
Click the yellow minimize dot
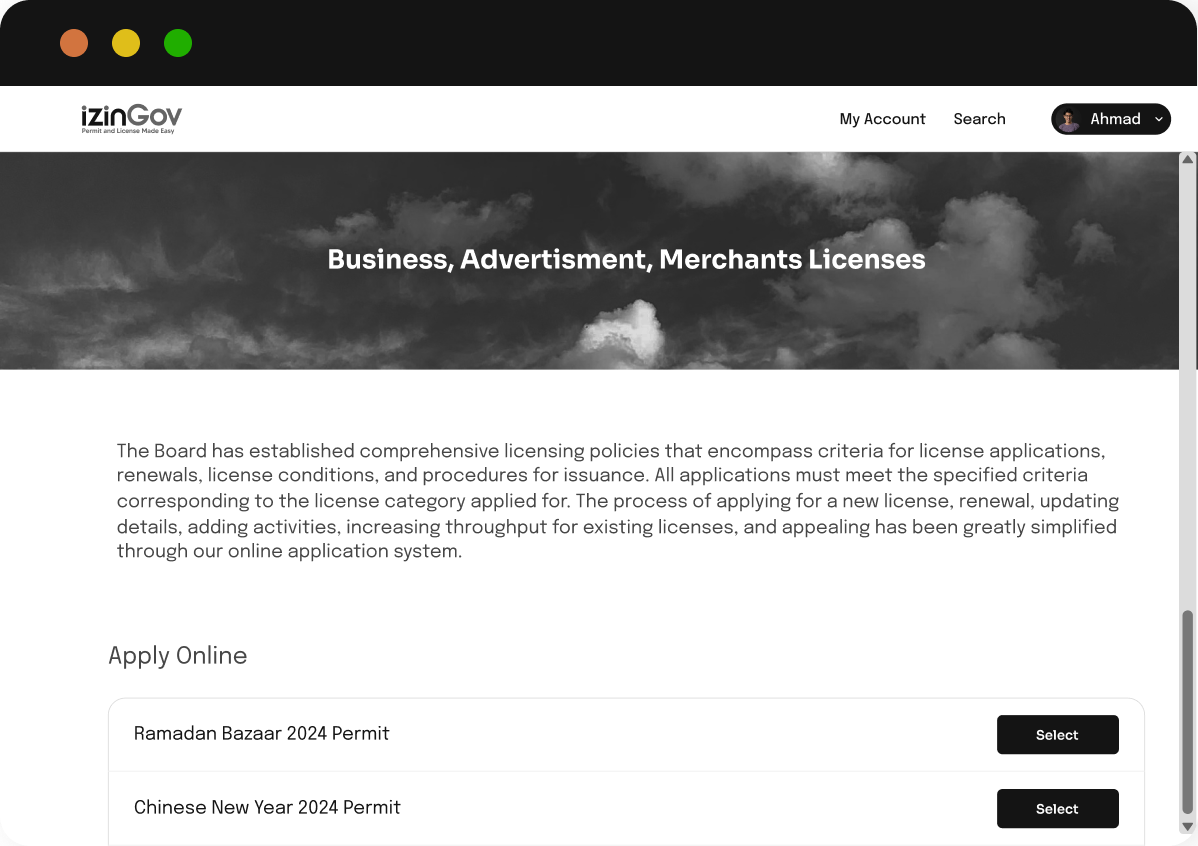[x=126, y=43]
